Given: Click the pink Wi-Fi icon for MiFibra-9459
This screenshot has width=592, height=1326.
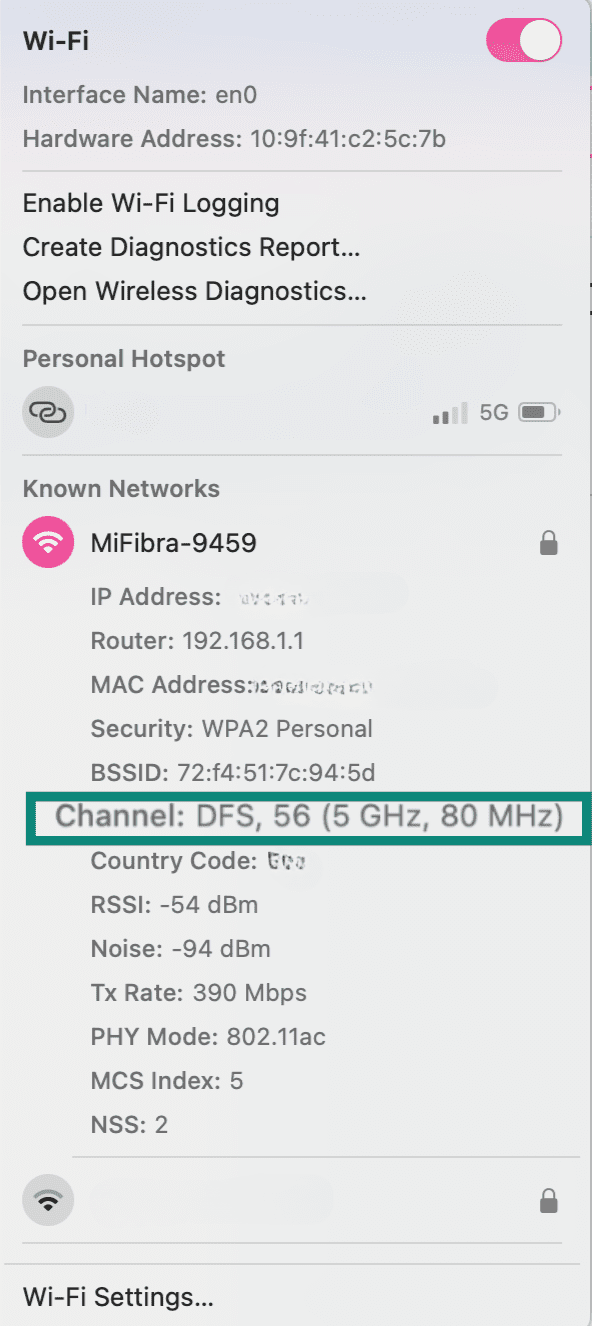Looking at the screenshot, I should pos(47,542).
